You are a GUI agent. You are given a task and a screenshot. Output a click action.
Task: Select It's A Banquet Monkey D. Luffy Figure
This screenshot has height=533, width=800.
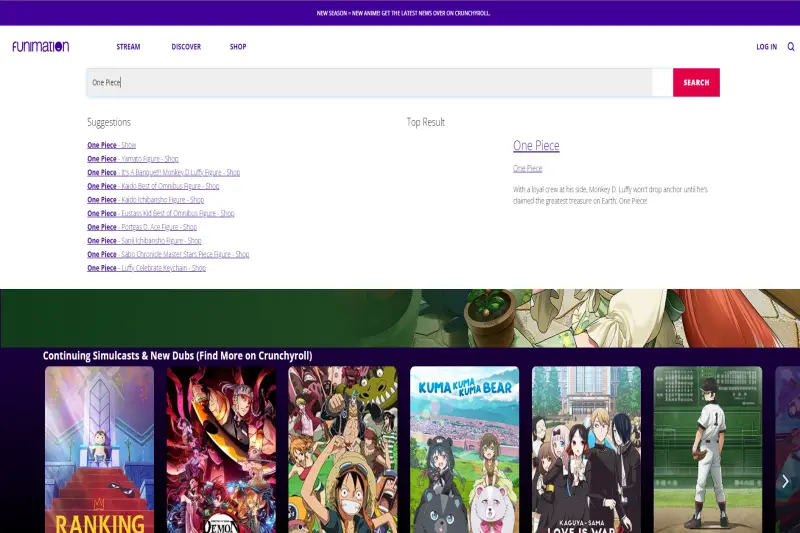tap(163, 172)
